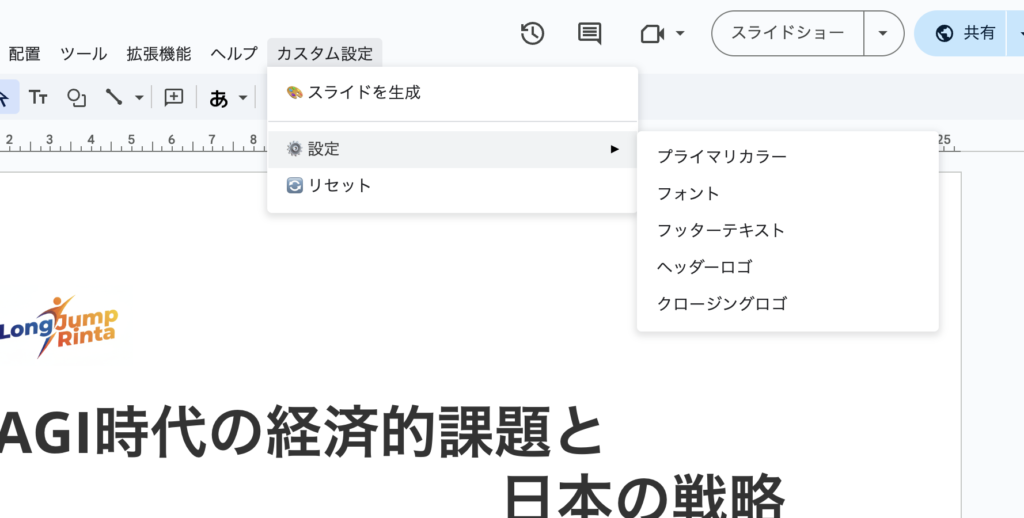Select the shape tool icon
Screen dimensions: 1024x518
[x=76, y=97]
